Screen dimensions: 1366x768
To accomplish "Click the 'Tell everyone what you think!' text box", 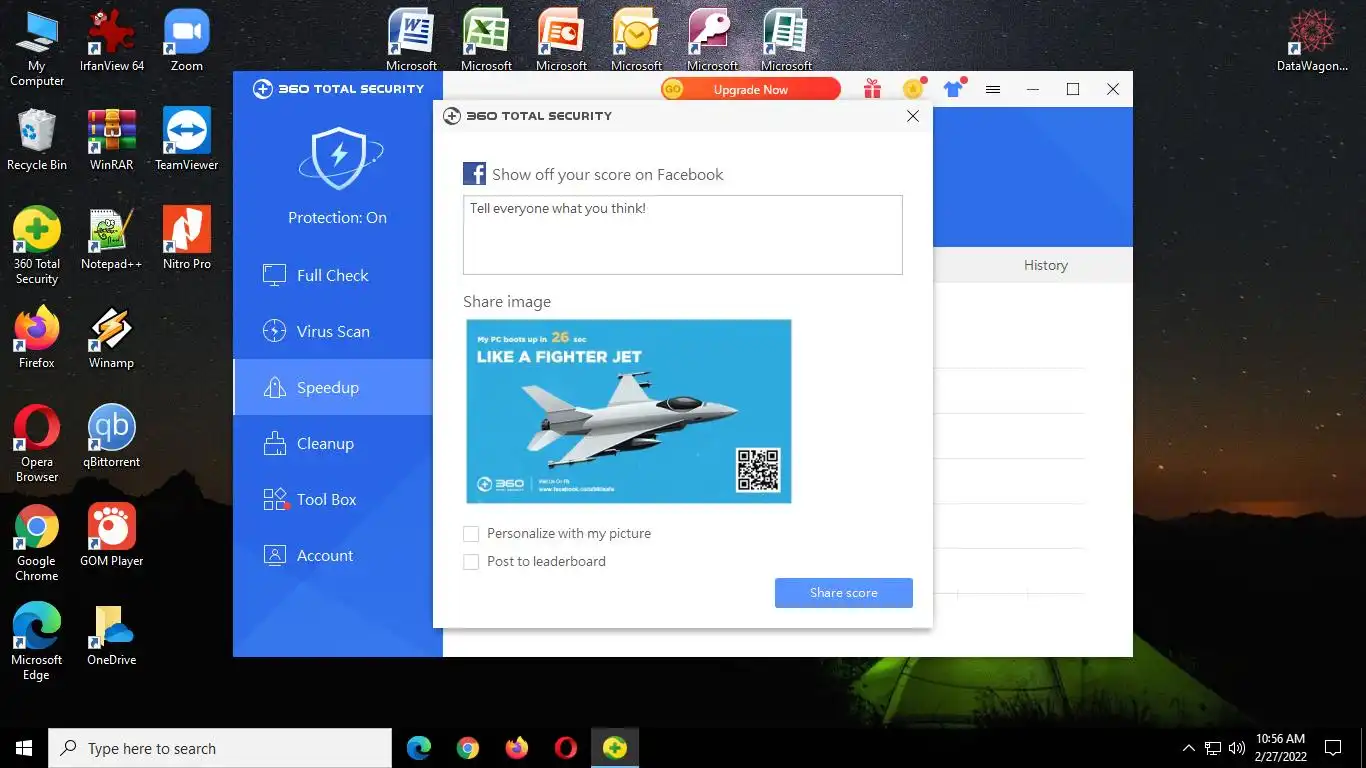I will click(683, 235).
